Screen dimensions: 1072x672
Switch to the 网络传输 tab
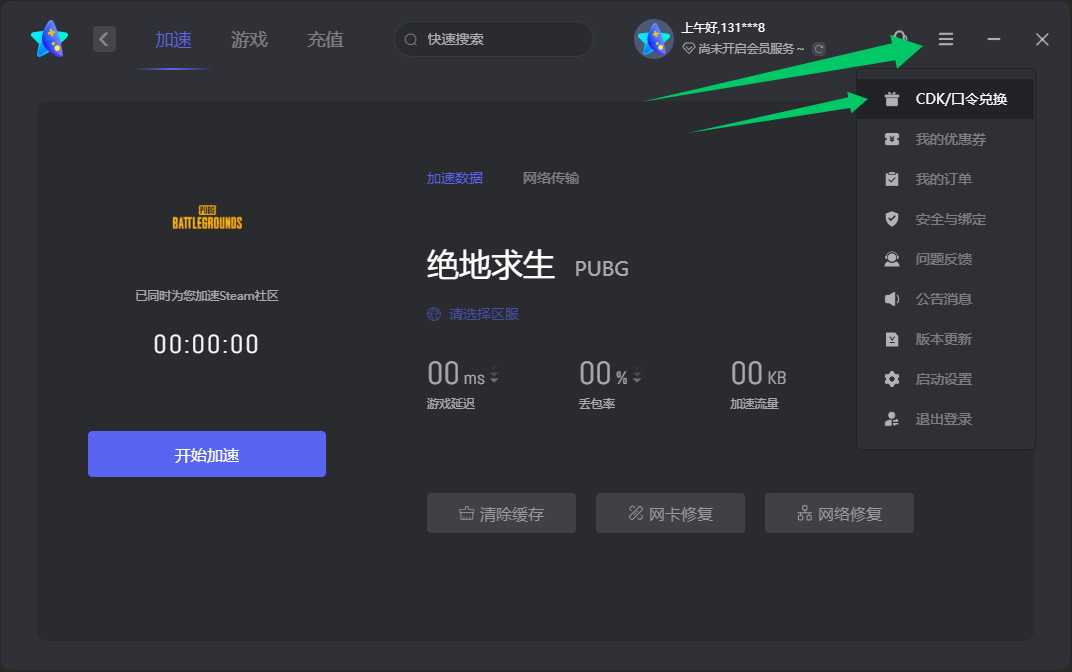(x=551, y=178)
